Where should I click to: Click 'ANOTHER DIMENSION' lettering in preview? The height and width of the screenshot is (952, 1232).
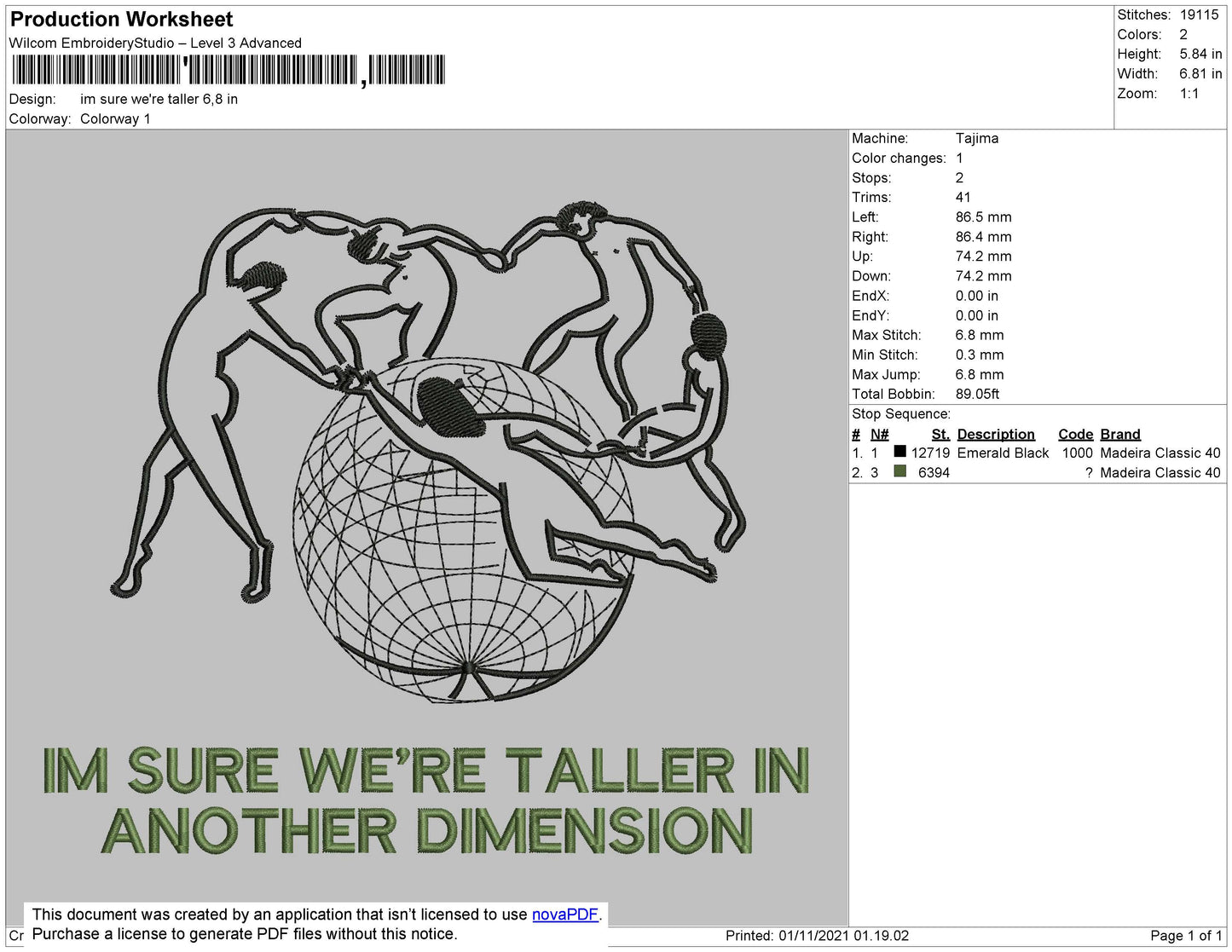pyautogui.click(x=427, y=831)
